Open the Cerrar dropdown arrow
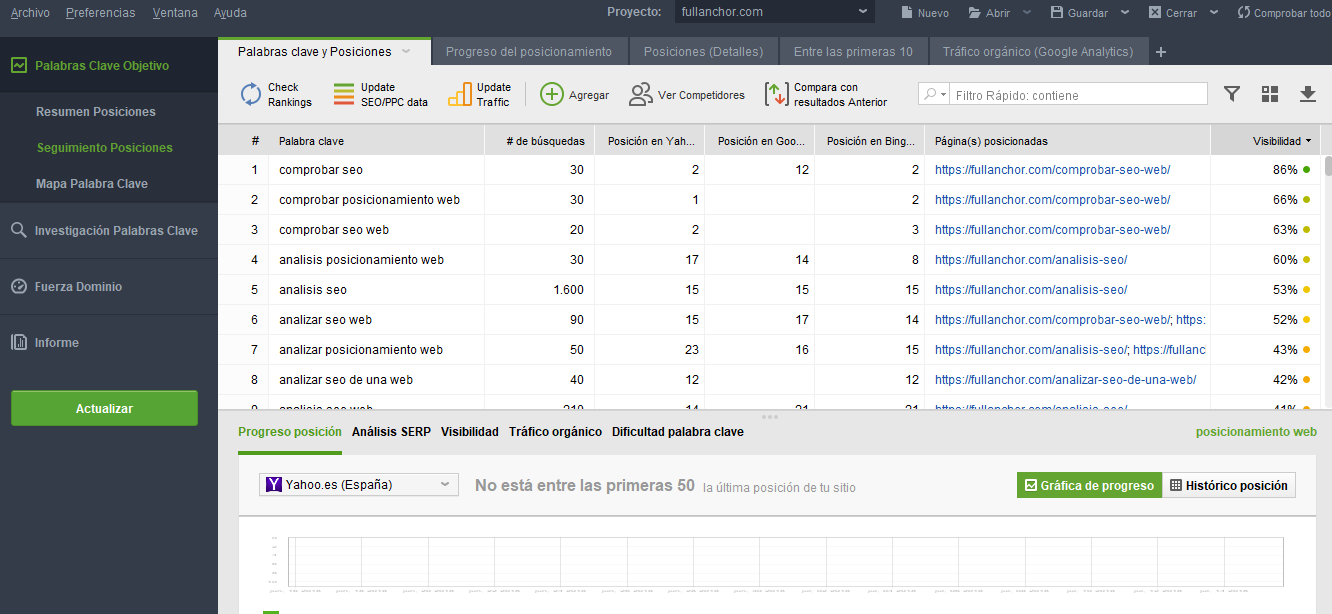 [1214, 13]
